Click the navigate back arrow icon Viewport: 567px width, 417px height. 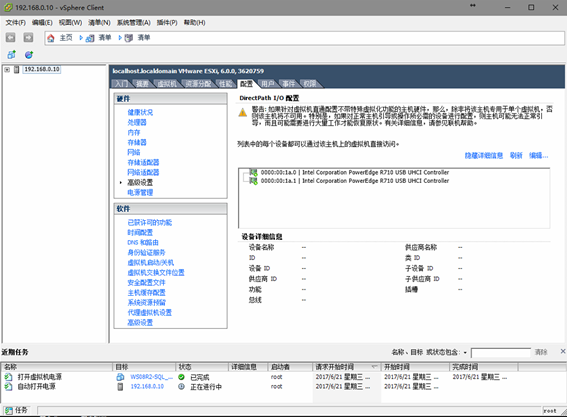(10, 37)
